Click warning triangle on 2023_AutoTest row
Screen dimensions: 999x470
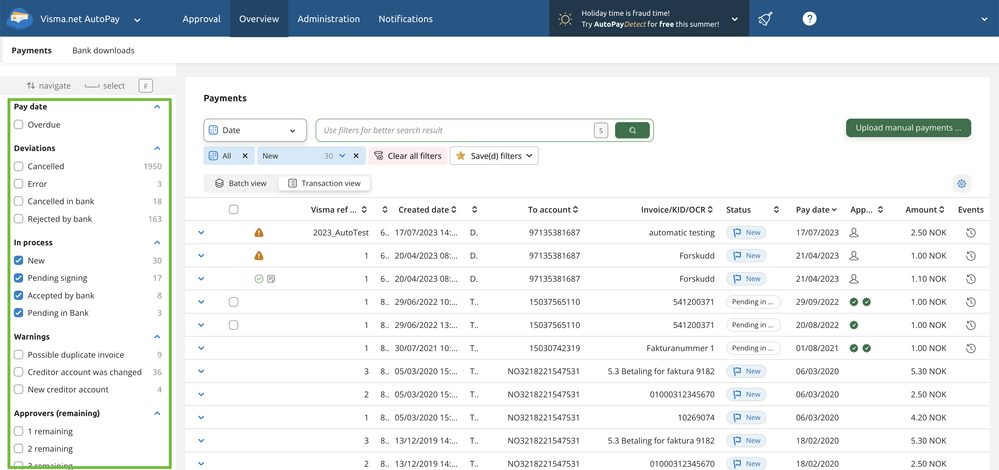coord(259,233)
